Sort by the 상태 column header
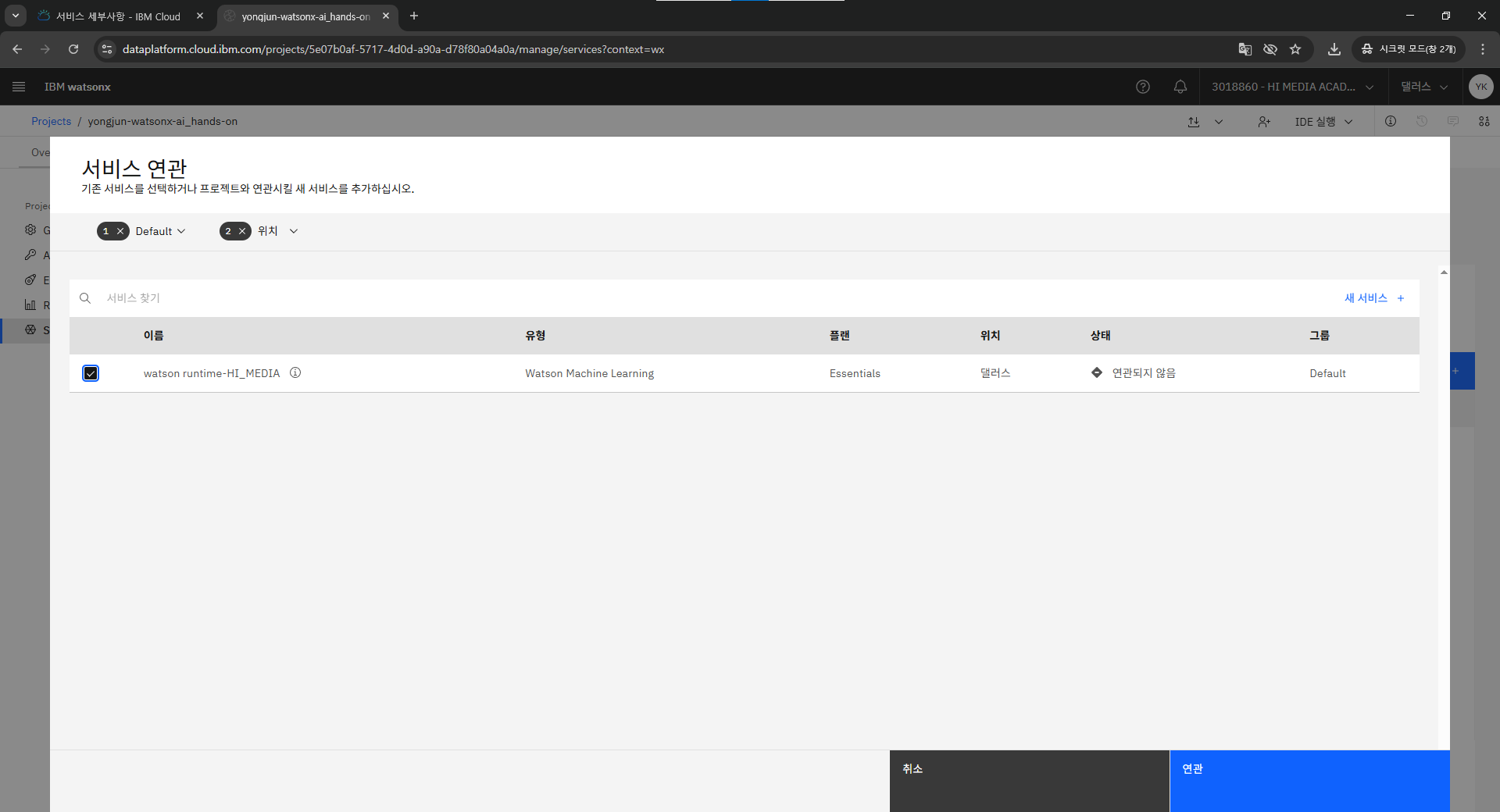This screenshot has width=1500, height=812. coord(1100,335)
